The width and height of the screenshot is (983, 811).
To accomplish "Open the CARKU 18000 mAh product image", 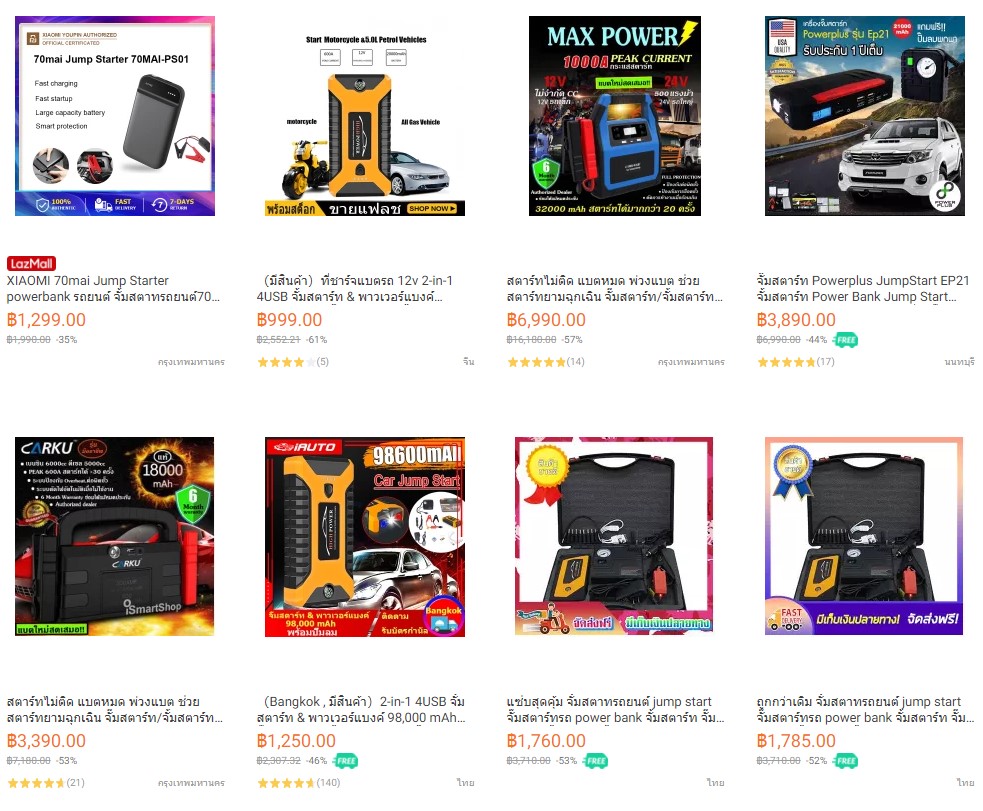I will pos(115,536).
